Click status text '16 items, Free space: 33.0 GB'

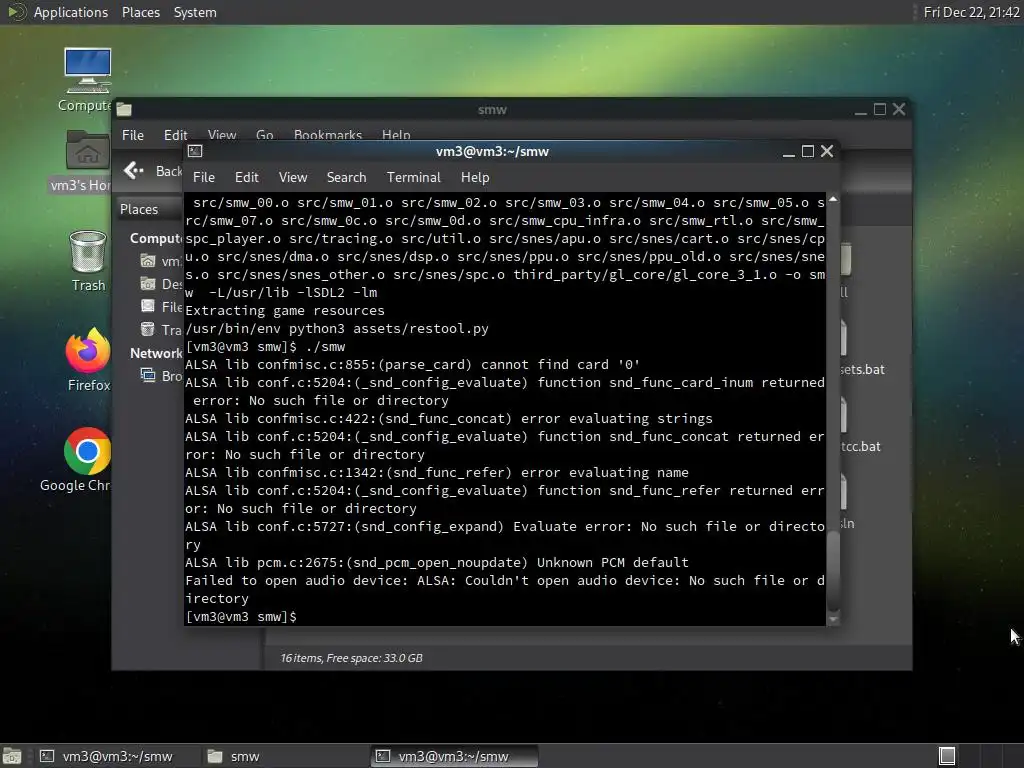point(351,658)
